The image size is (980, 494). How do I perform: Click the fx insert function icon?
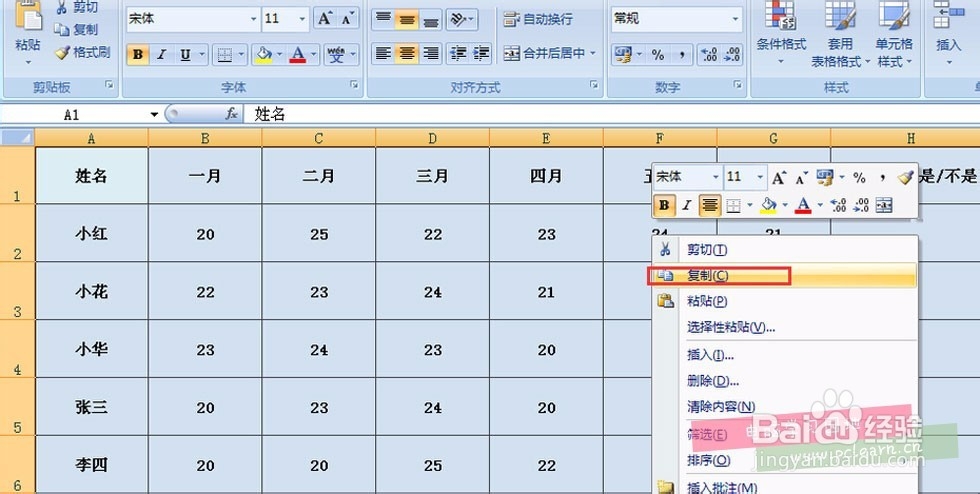[231, 114]
